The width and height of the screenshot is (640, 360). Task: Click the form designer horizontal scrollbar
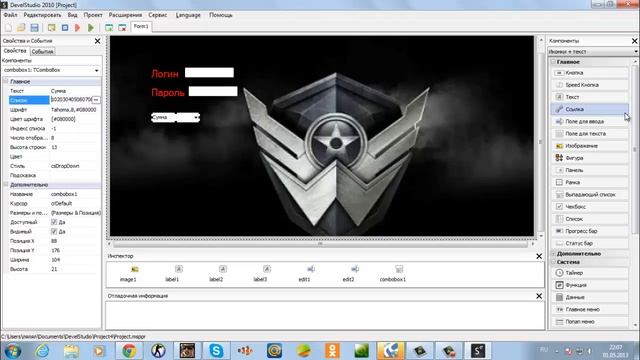coord(320,244)
